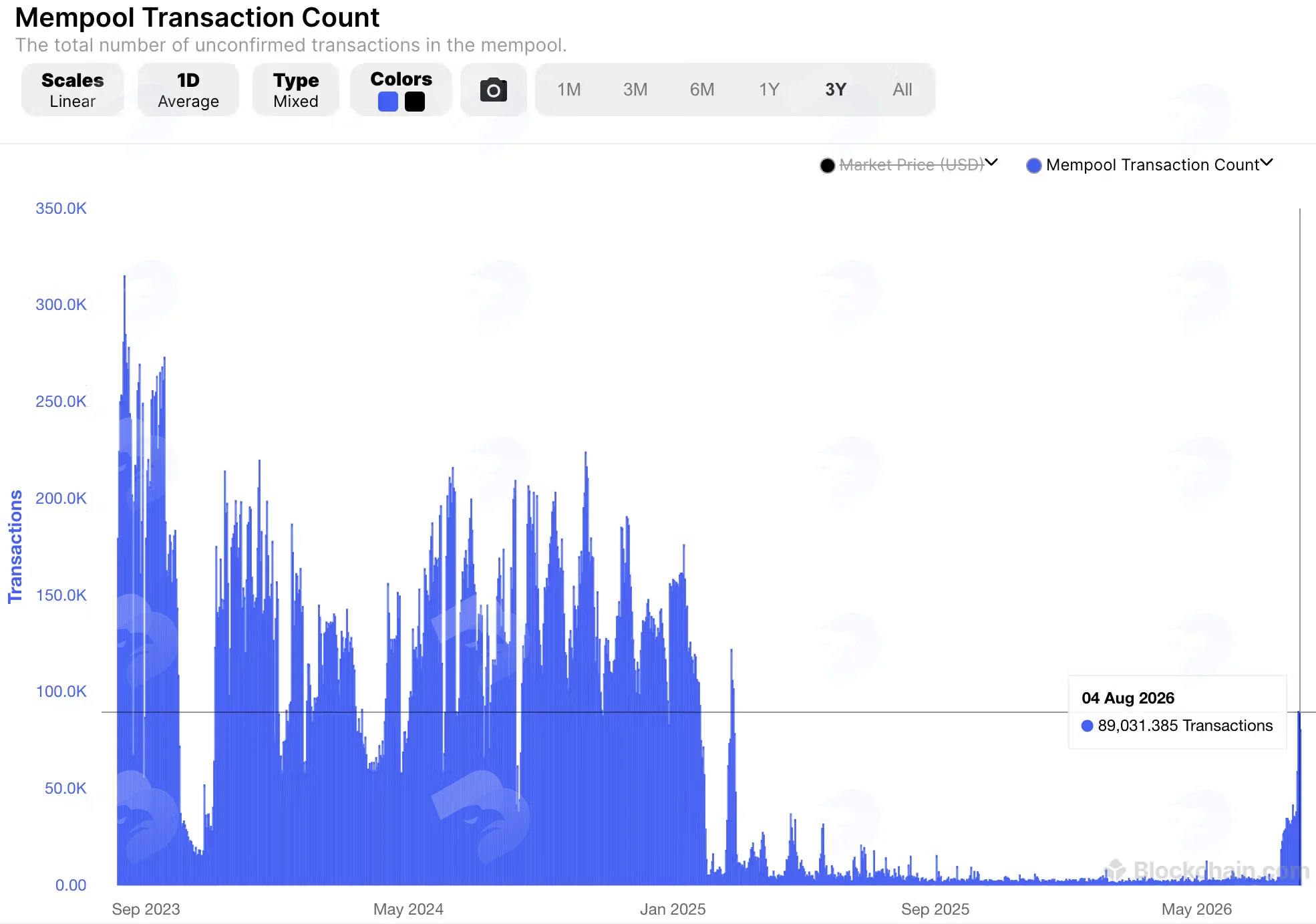Click the 04 Aug 2026 tooltip date
The height and width of the screenshot is (924, 1316).
(1128, 698)
